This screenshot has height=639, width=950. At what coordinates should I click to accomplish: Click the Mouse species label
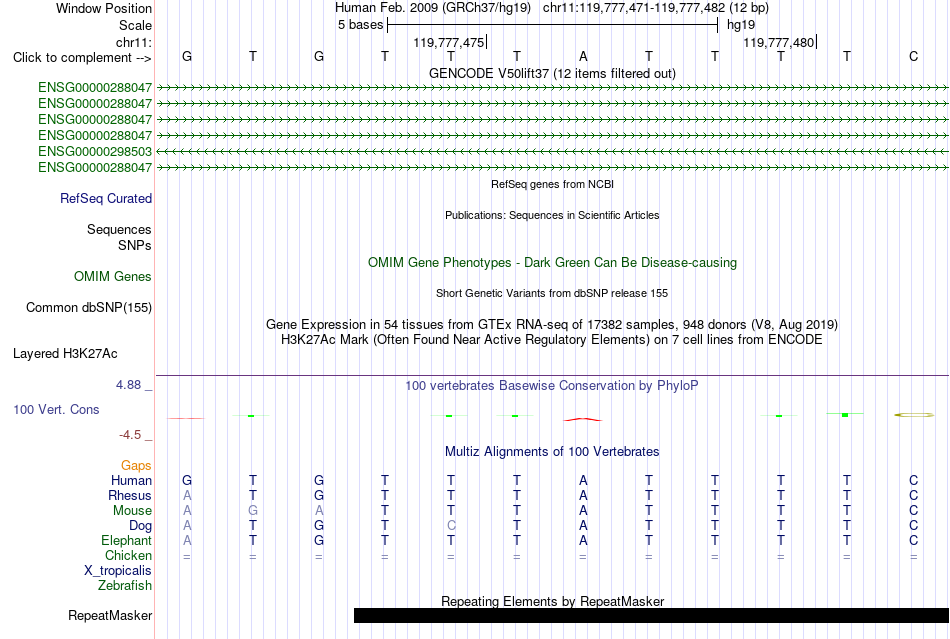coord(132,511)
